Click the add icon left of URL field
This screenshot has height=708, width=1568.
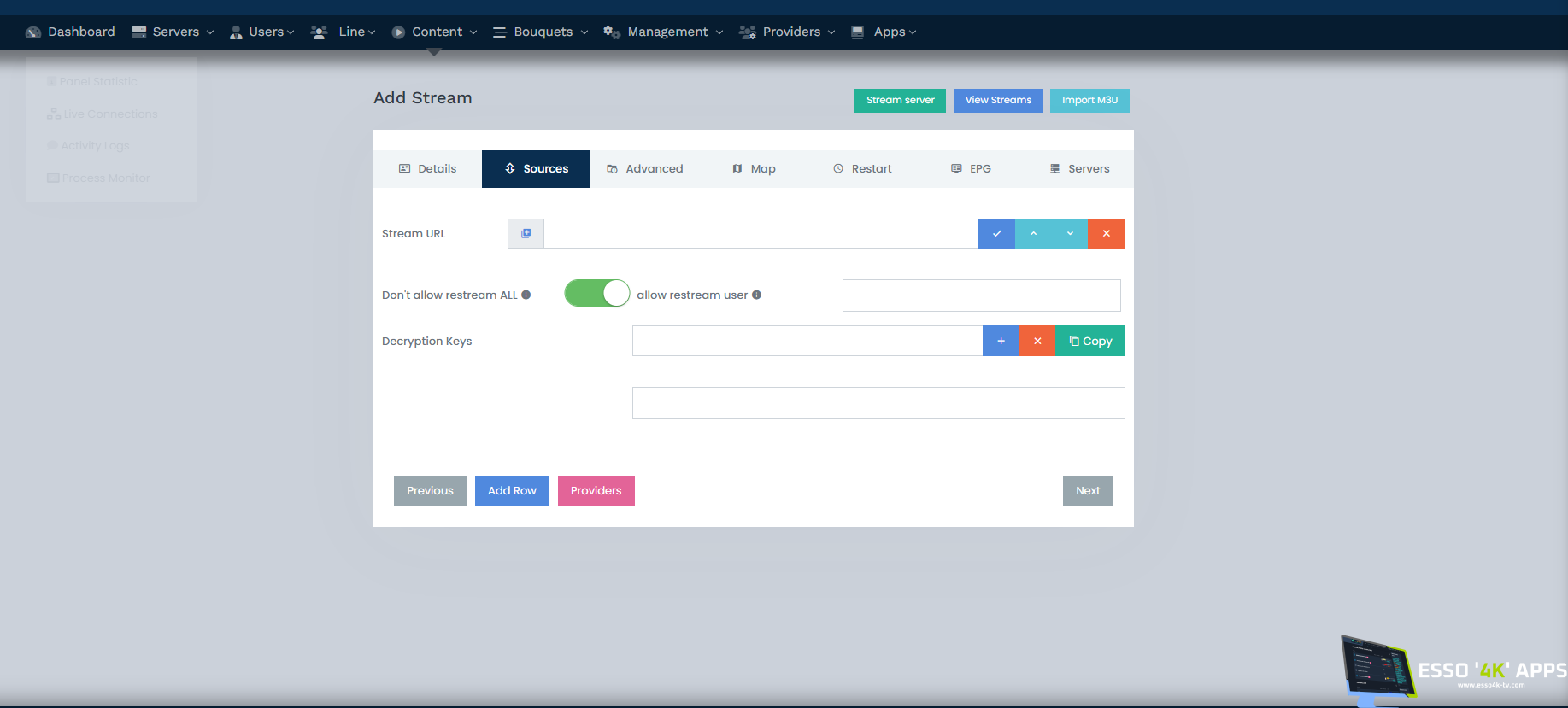[x=526, y=233]
